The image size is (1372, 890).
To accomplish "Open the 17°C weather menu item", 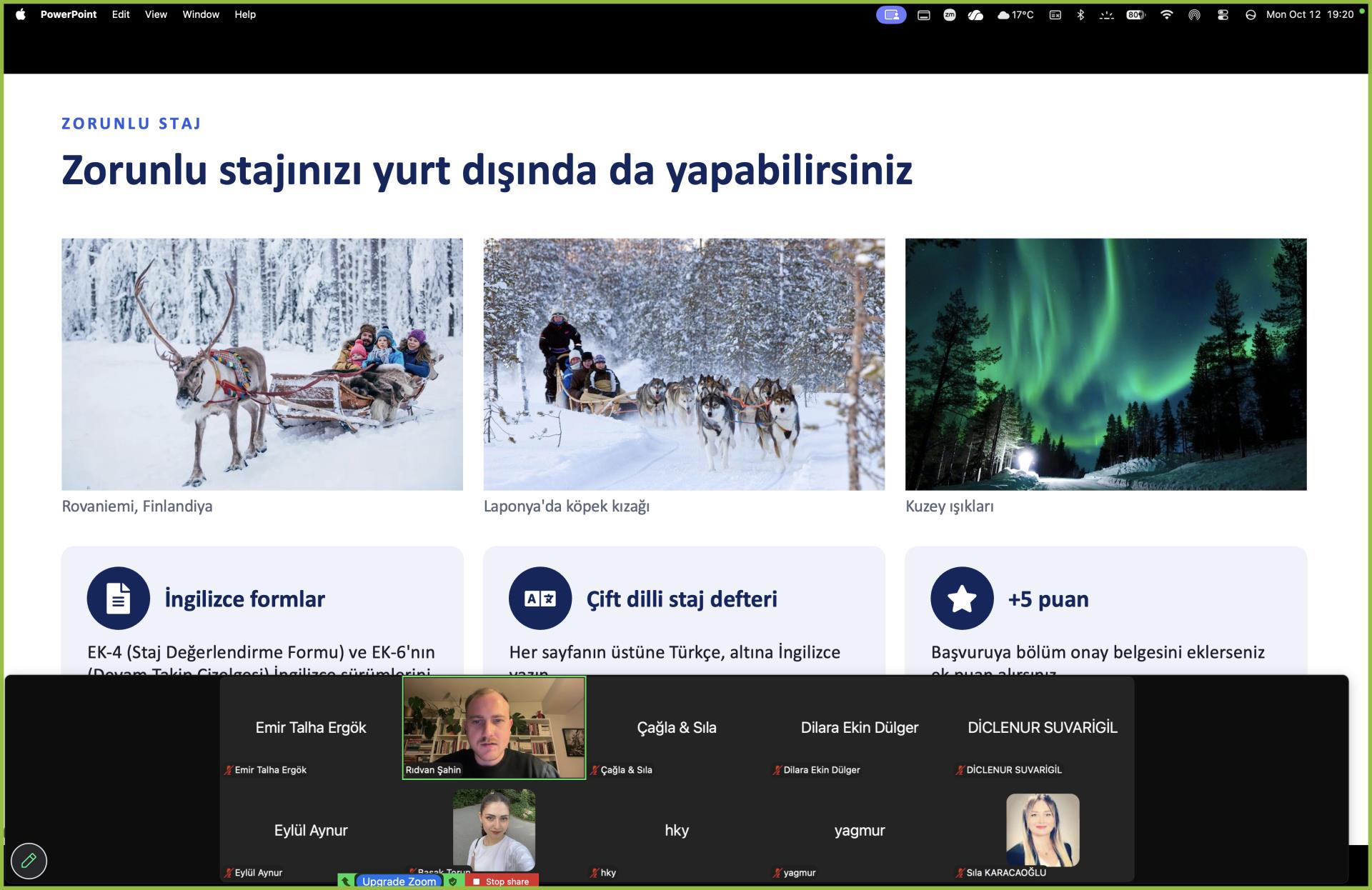I will pyautogui.click(x=1015, y=14).
